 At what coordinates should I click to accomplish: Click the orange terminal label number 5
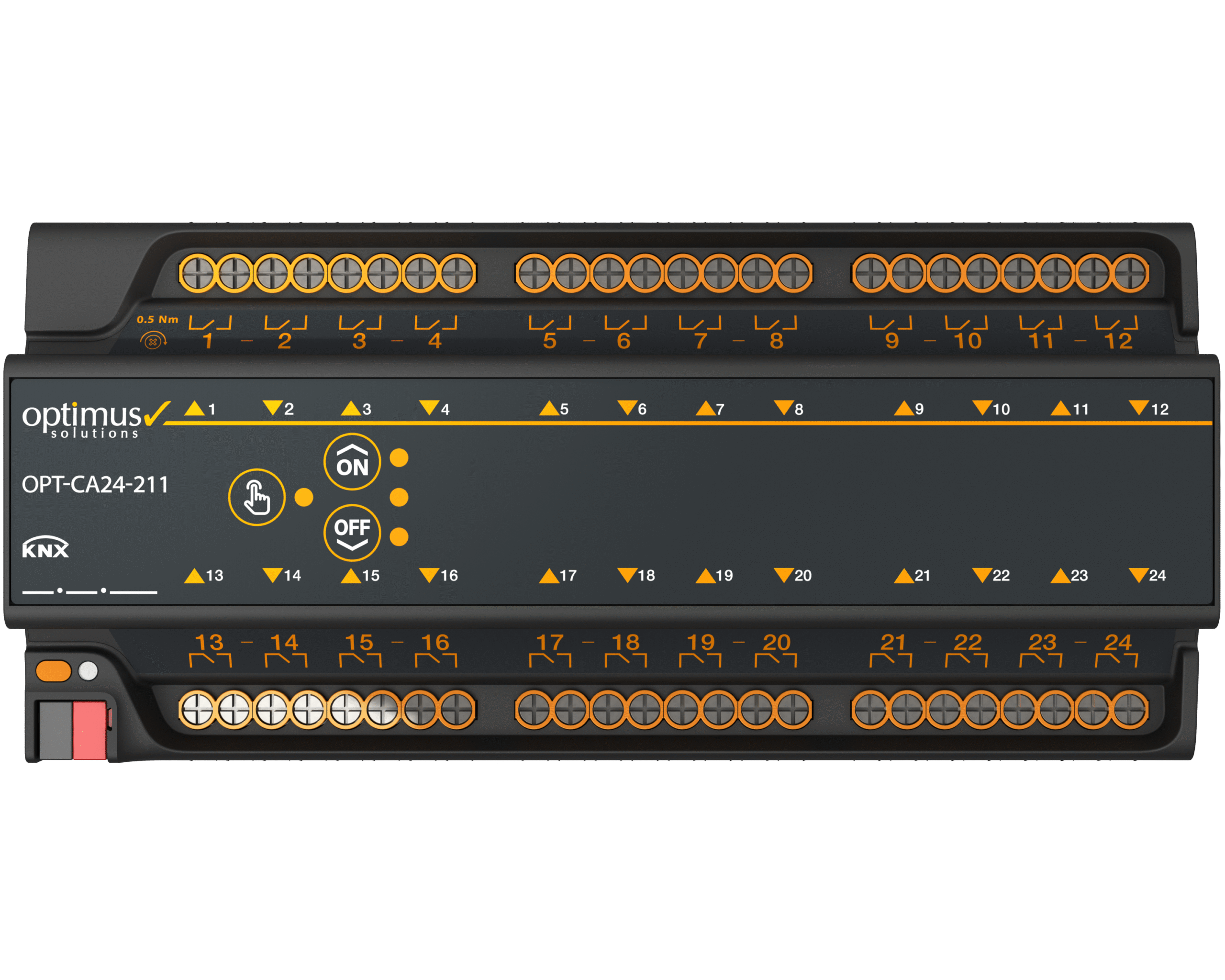[x=549, y=341]
